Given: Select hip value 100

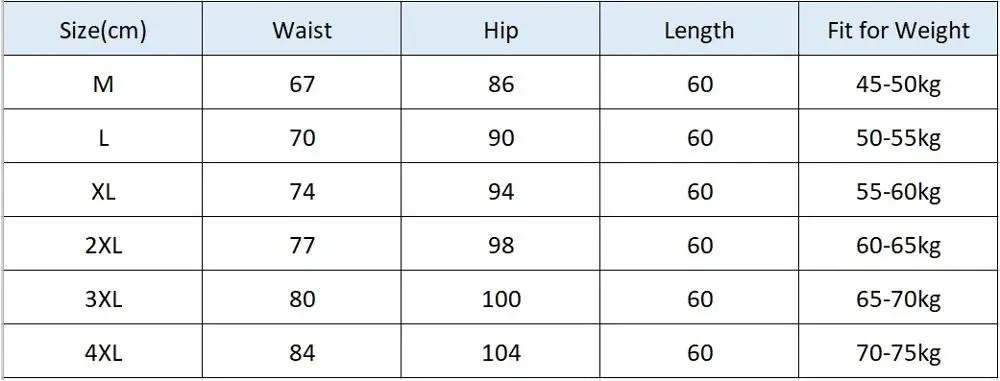Looking at the screenshot, I should tap(500, 298).
